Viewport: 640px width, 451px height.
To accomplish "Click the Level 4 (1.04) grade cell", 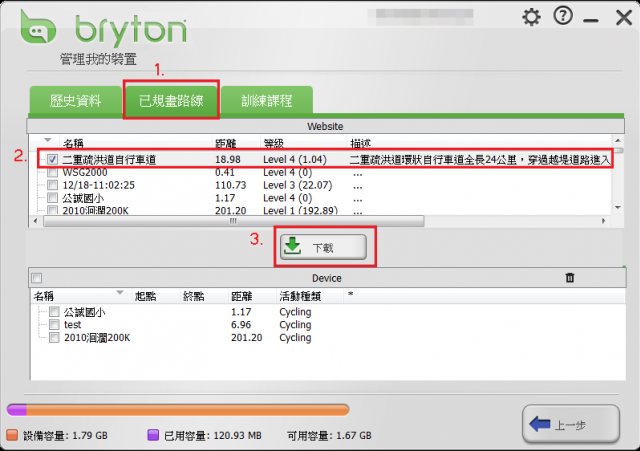I will [x=295, y=160].
